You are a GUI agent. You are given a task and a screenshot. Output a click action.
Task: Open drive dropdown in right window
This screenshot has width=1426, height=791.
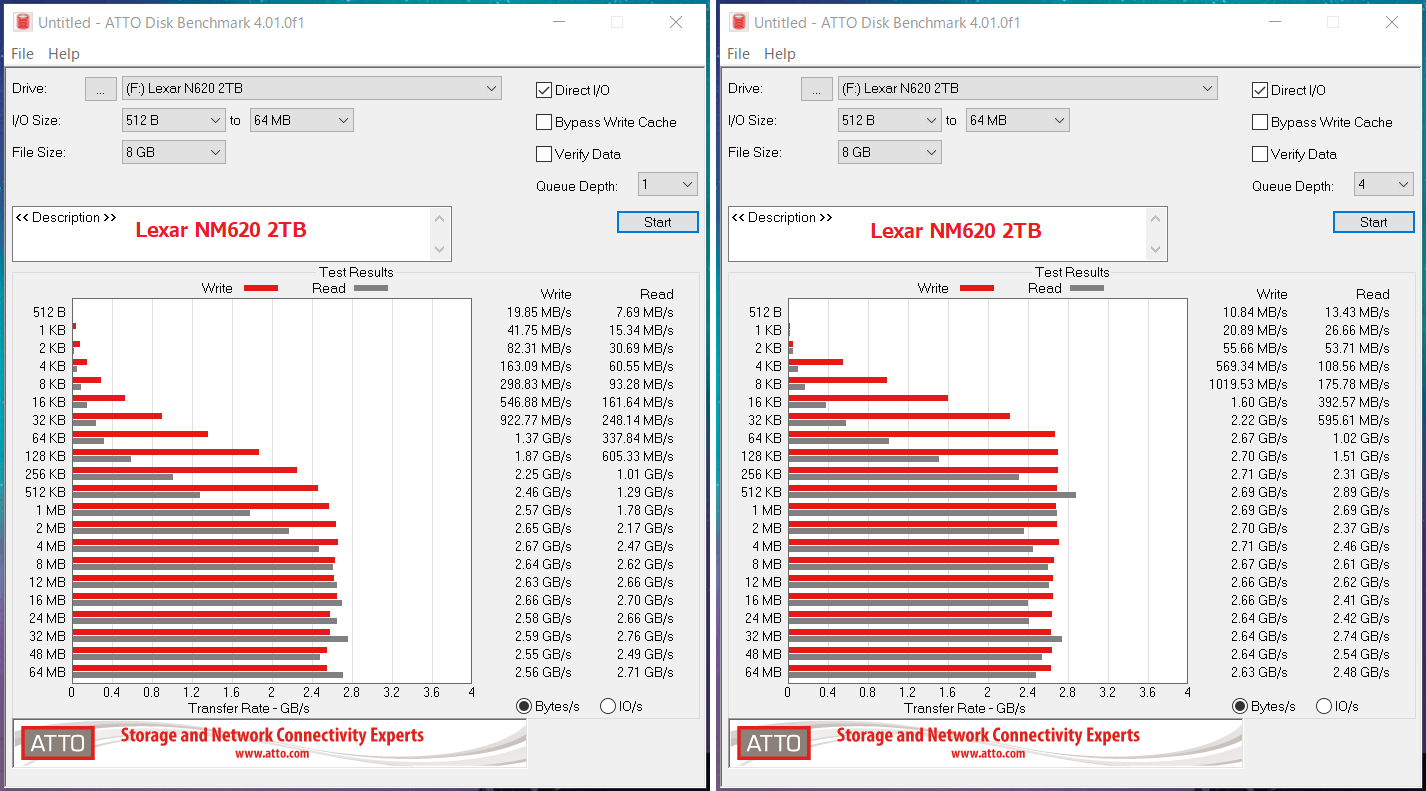pos(1028,88)
